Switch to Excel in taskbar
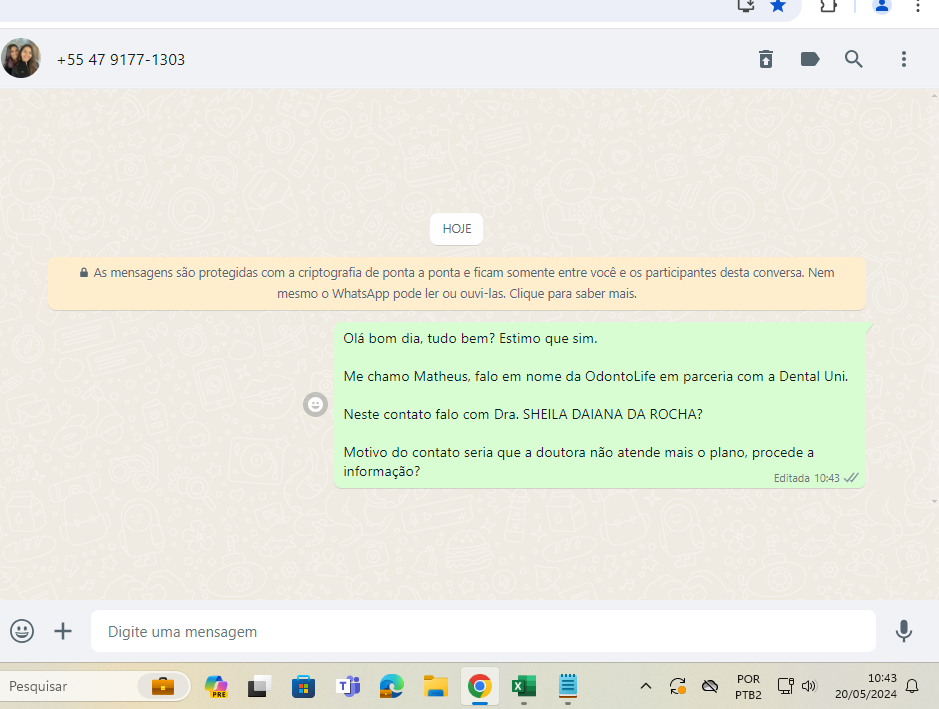The width and height of the screenshot is (939, 709). (x=524, y=686)
